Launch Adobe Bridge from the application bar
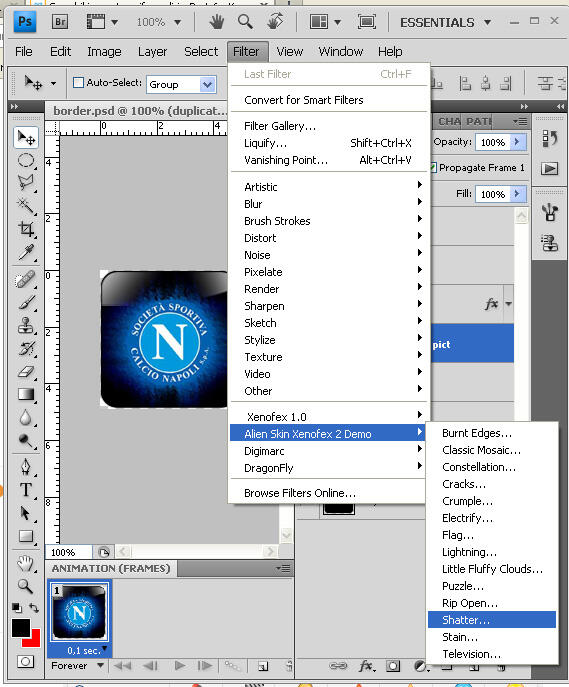Screen dimensions: 569x687 pyautogui.click(x=60, y=21)
